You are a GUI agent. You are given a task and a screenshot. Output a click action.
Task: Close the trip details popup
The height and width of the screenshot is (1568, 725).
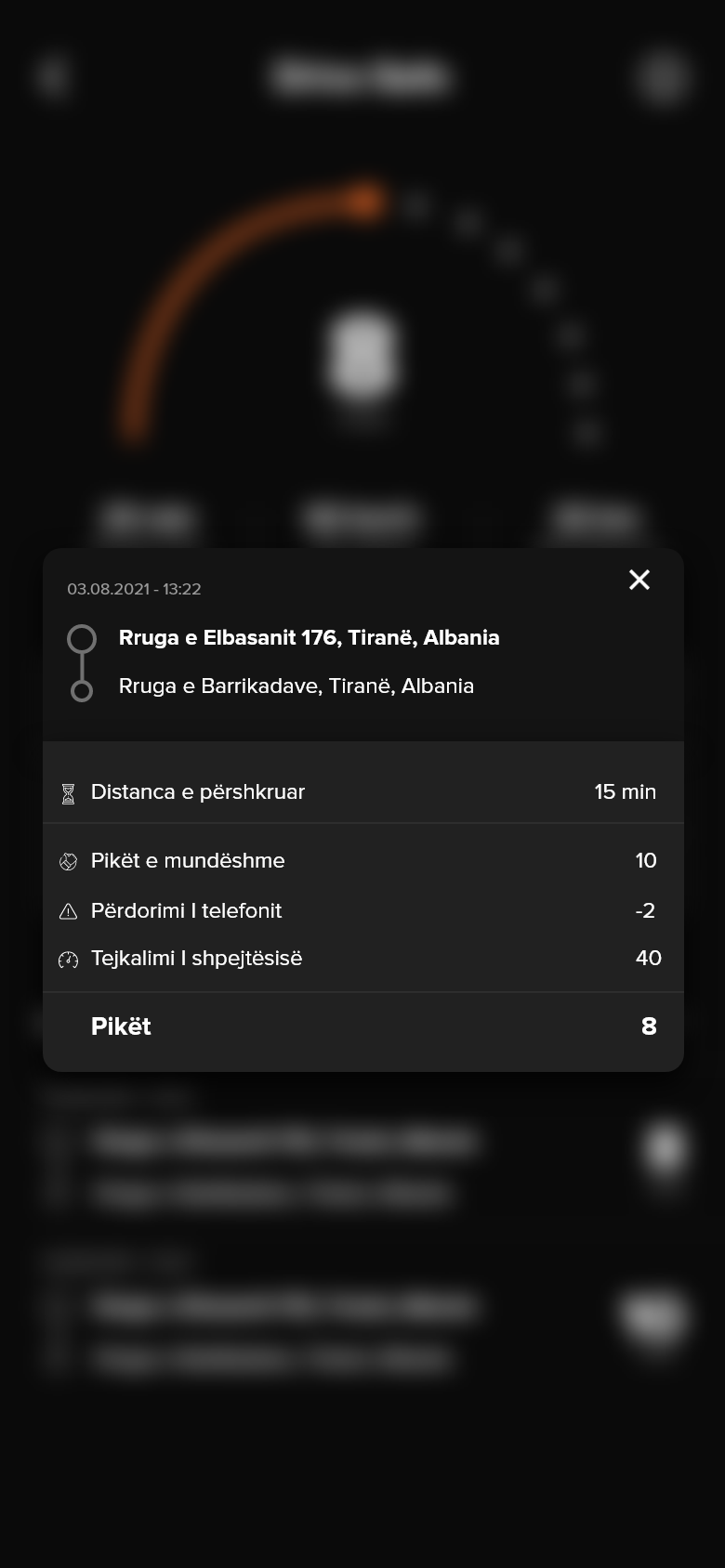[639, 580]
